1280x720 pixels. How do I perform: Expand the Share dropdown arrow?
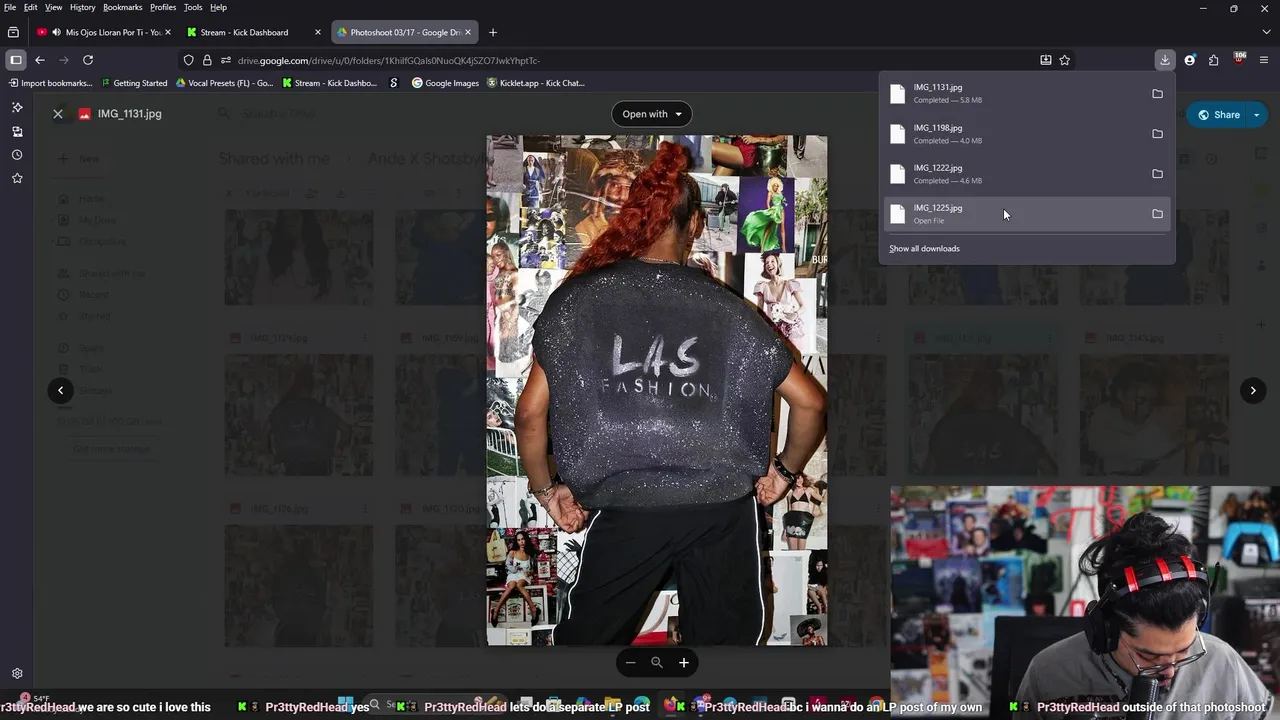point(1256,115)
